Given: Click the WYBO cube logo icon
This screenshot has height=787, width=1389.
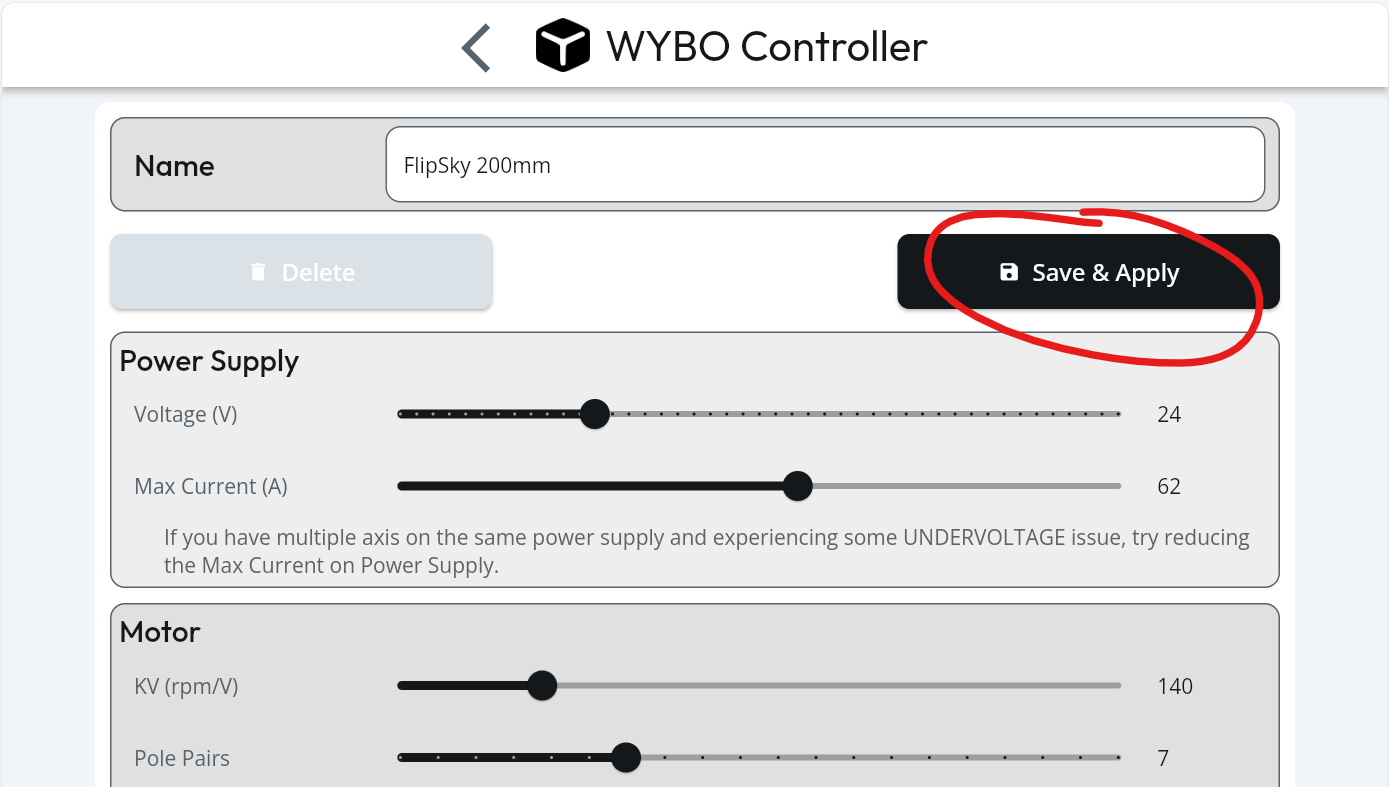Looking at the screenshot, I should click(x=562, y=46).
